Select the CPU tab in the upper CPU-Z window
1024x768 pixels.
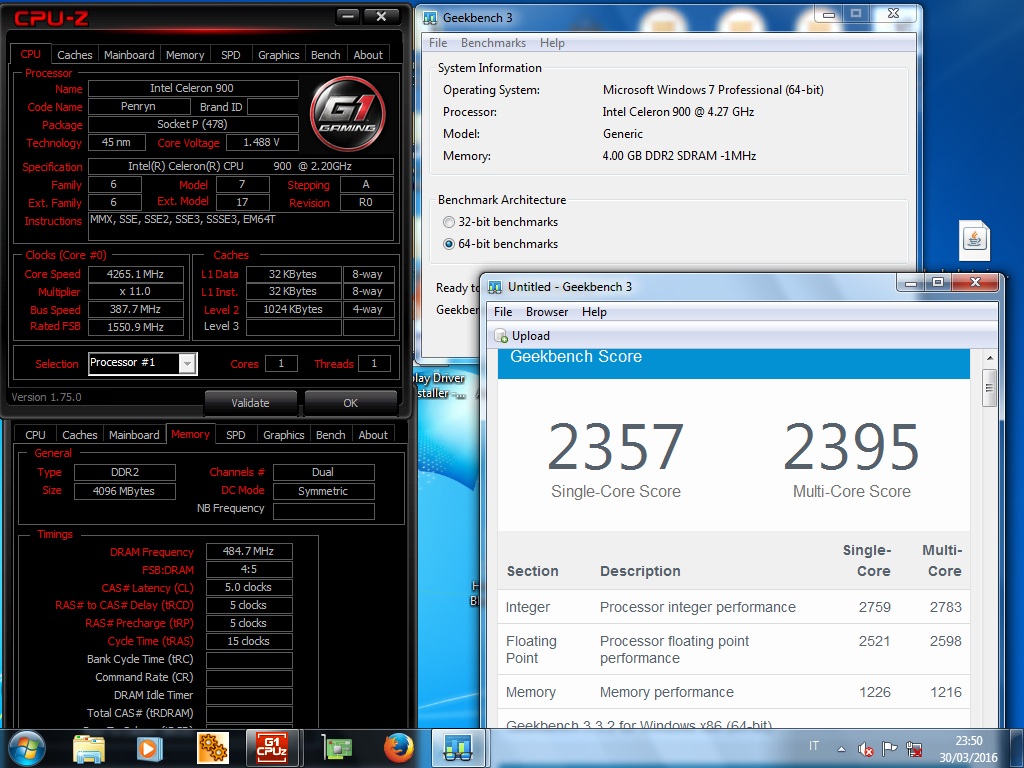pyautogui.click(x=30, y=54)
